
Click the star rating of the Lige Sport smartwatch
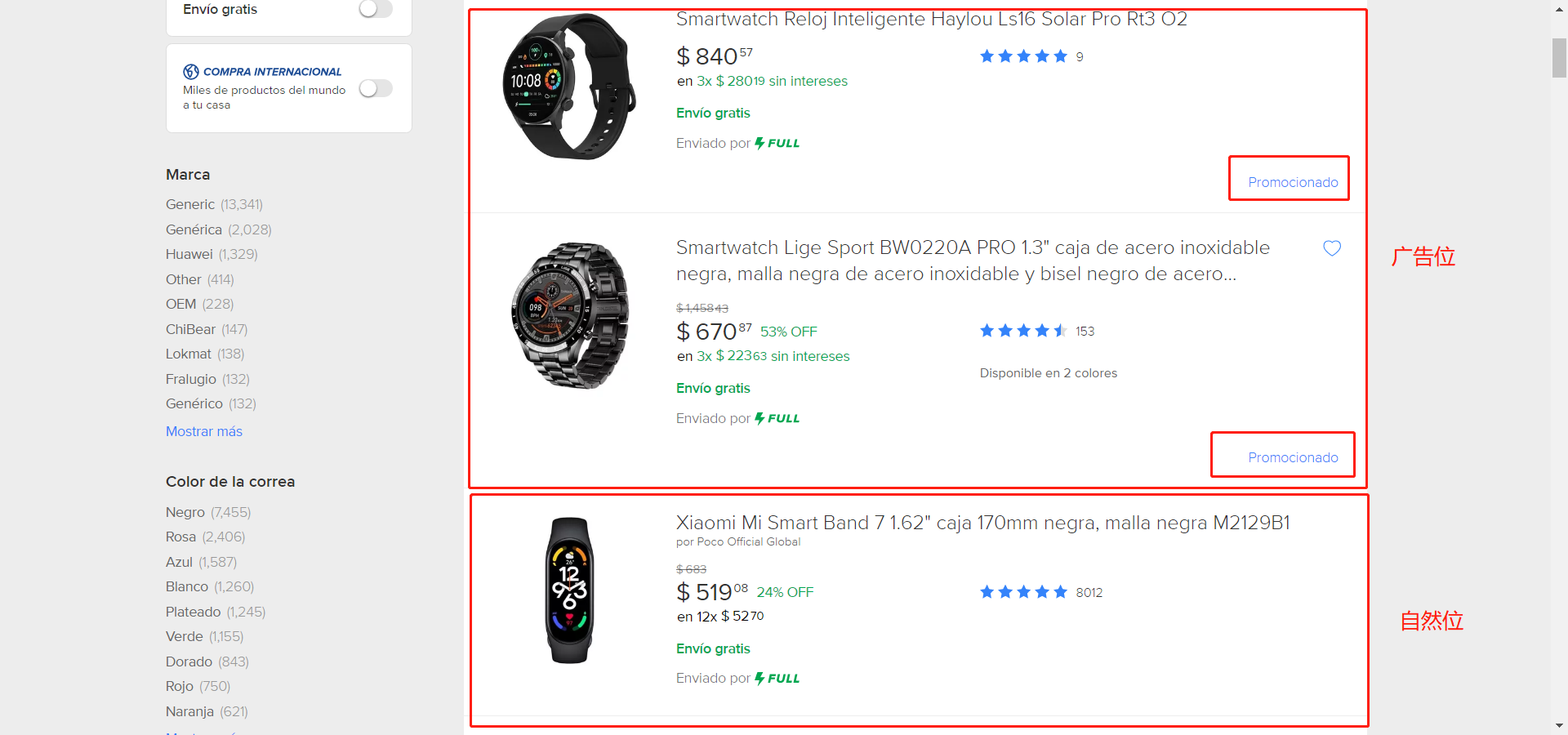[1023, 331]
